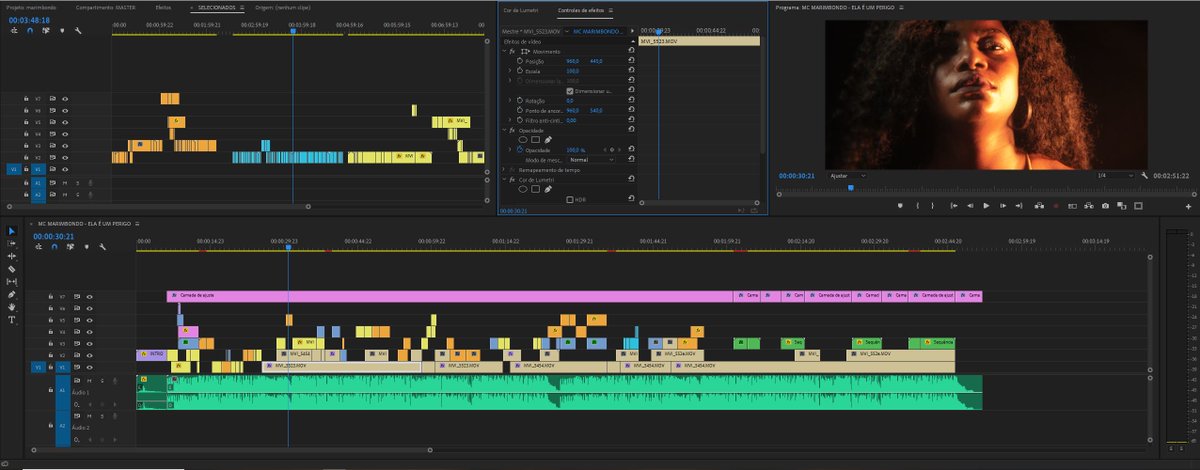
Task: Toggle Snap magnet in main timeline
Action: click(54, 247)
